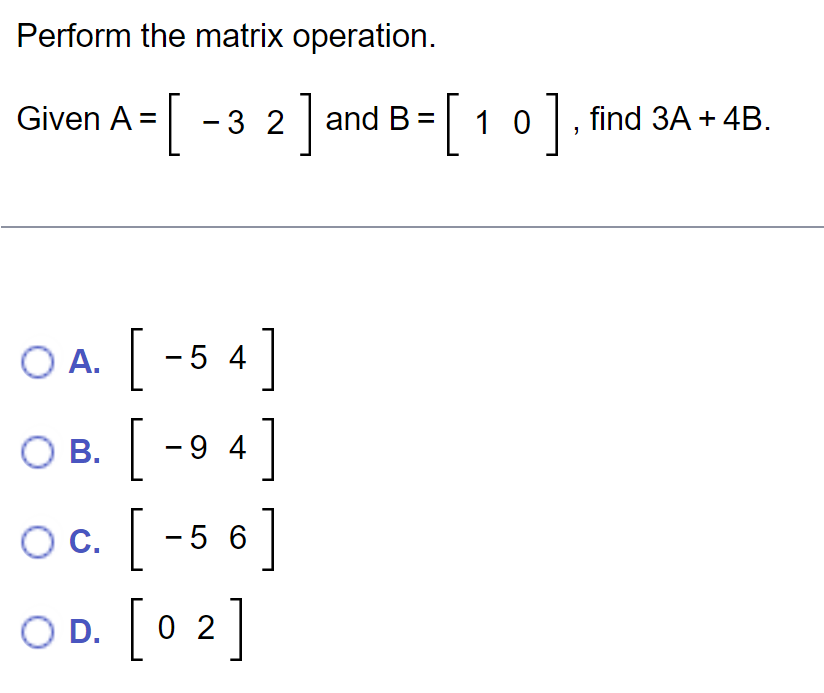Select radio button for answer C
Image resolution: width=824 pixels, height=693 pixels.
38,543
